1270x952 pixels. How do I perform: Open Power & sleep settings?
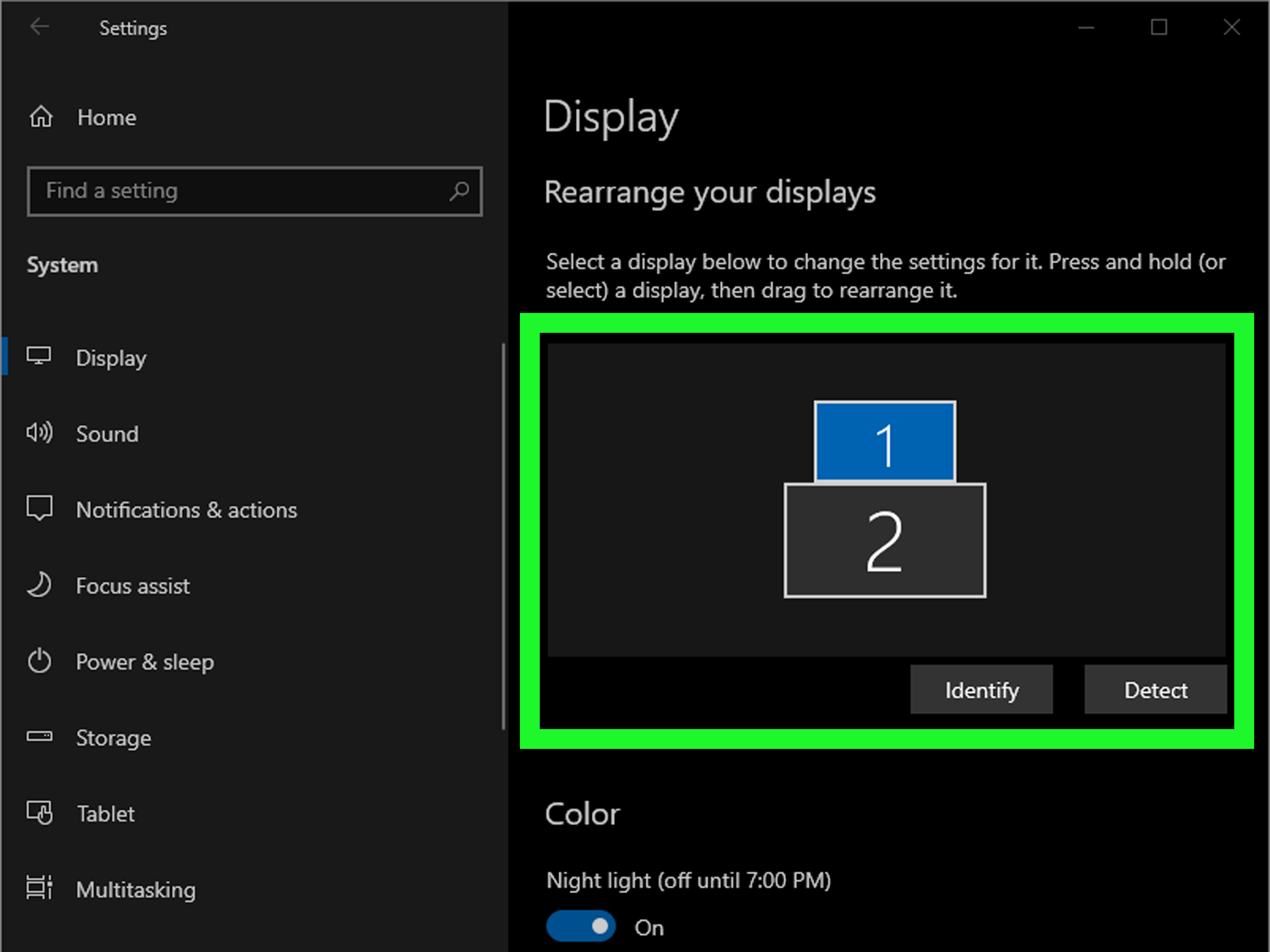coord(145,662)
